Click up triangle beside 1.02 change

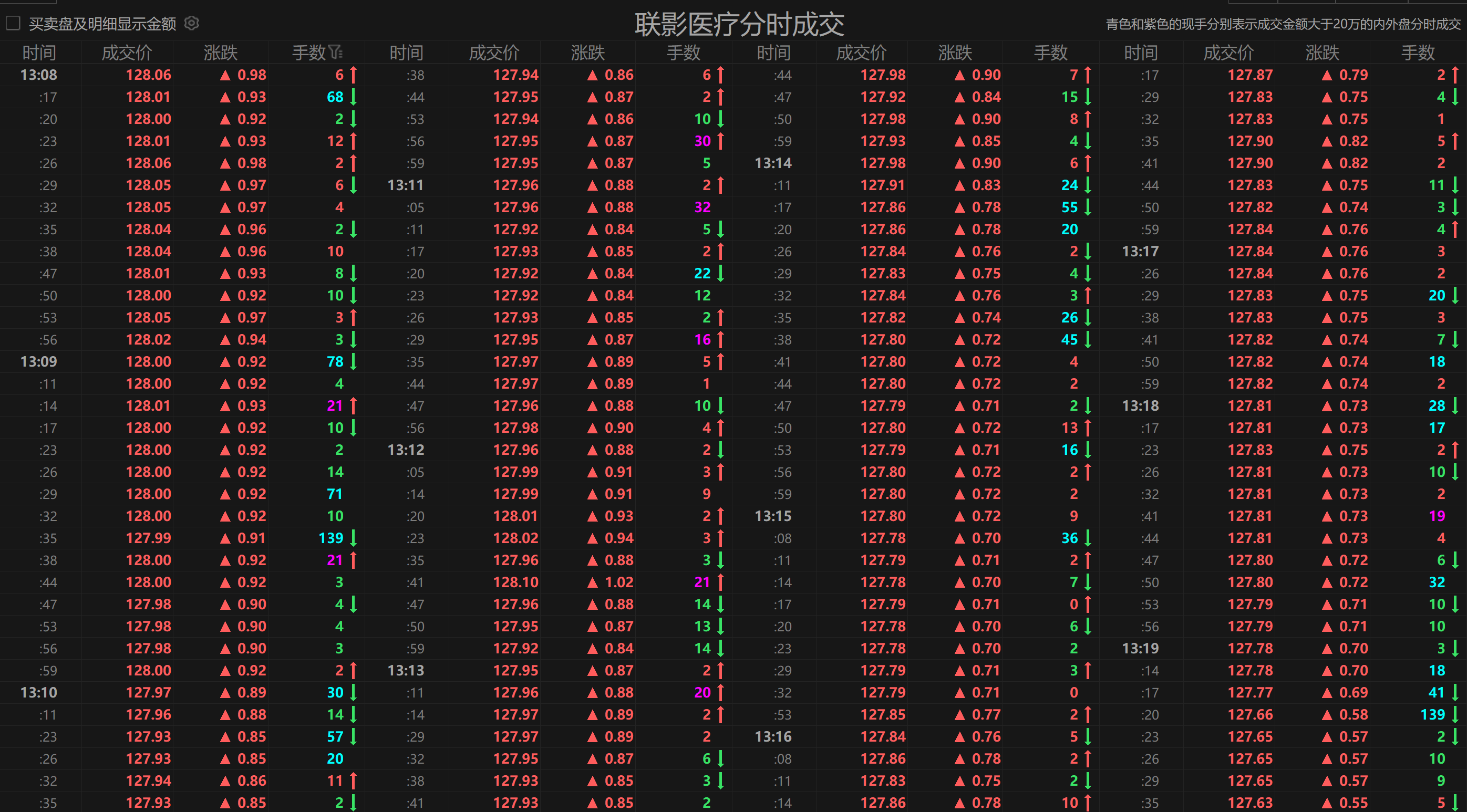(x=592, y=582)
